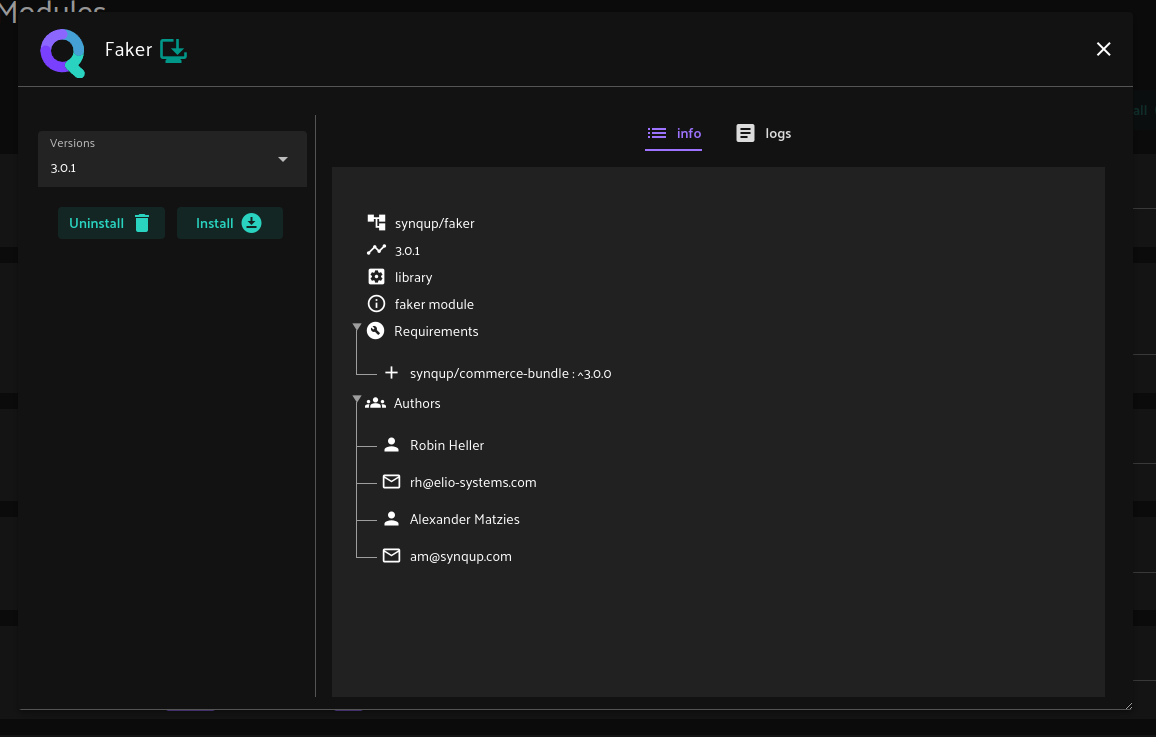Click the Requirements label
The image size is (1156, 737).
pos(436,332)
